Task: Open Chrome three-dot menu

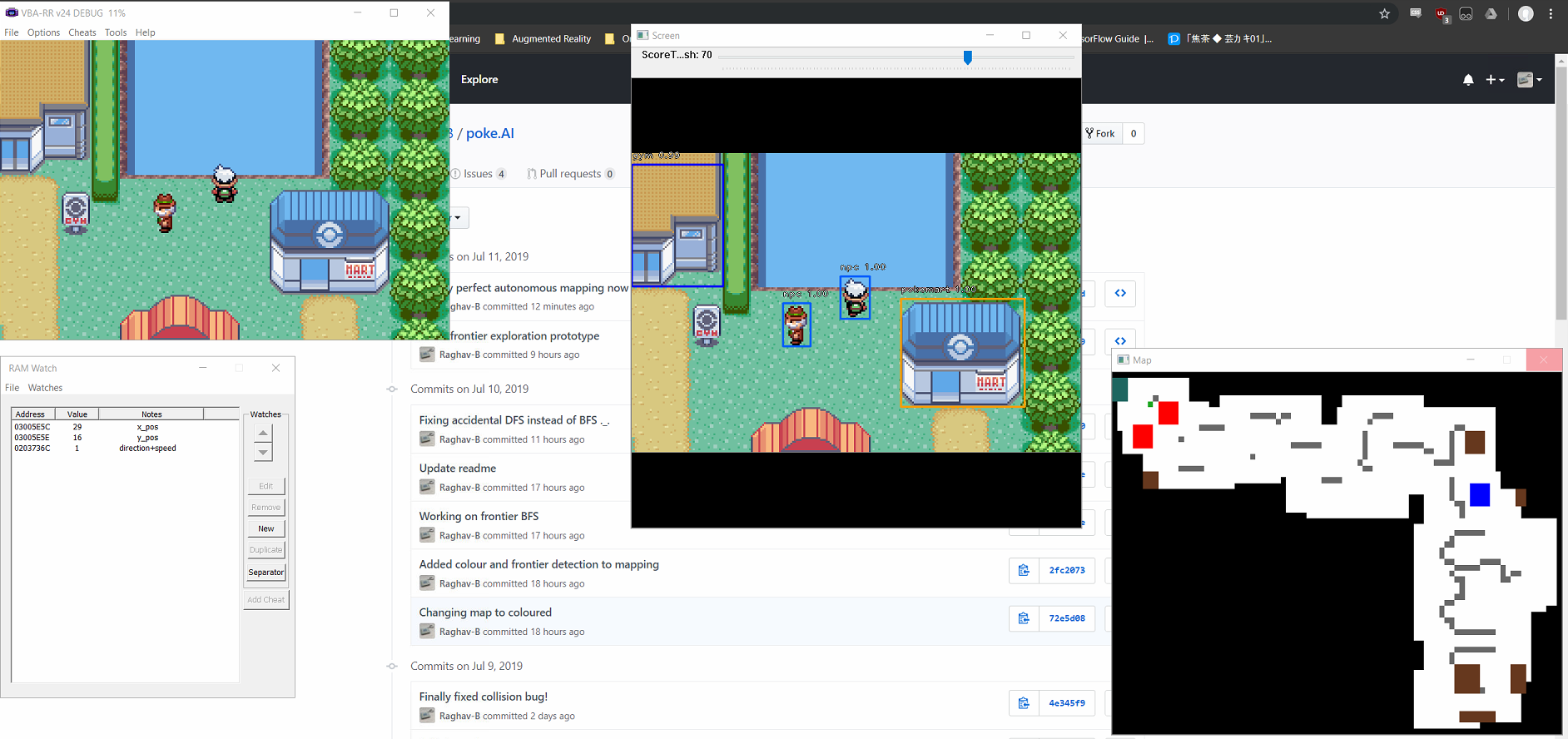Action: [1551, 13]
